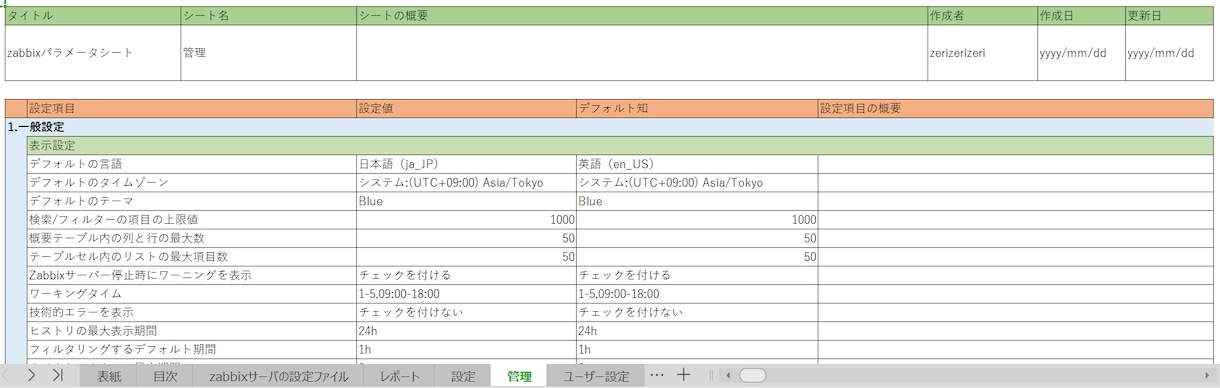Image resolution: width=1220 pixels, height=388 pixels.
Task: Select timezone default-column Asia/Tokyo cell
Action: 696,183
